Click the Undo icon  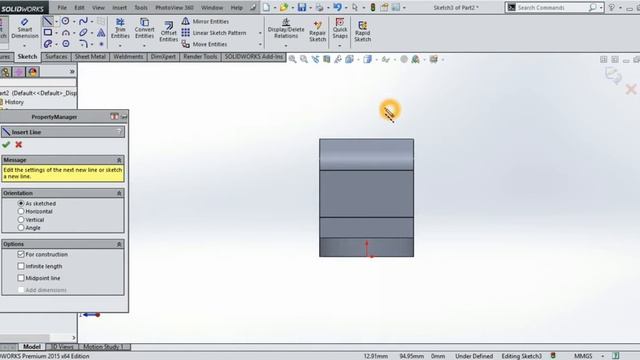pyautogui.click(x=337, y=7)
